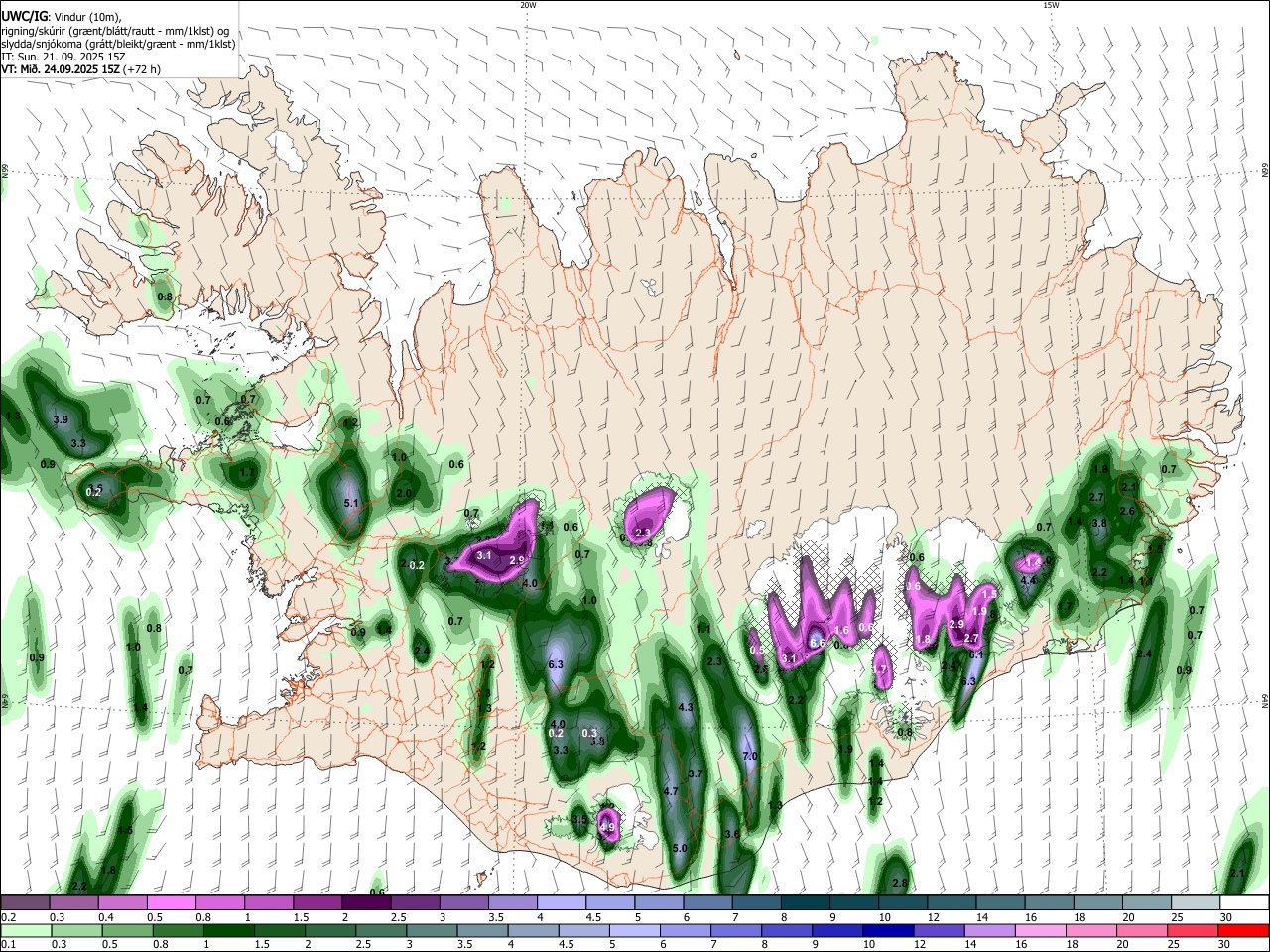Click the slydda/snjókoma legend description line
The image size is (1270, 952).
(x=118, y=44)
